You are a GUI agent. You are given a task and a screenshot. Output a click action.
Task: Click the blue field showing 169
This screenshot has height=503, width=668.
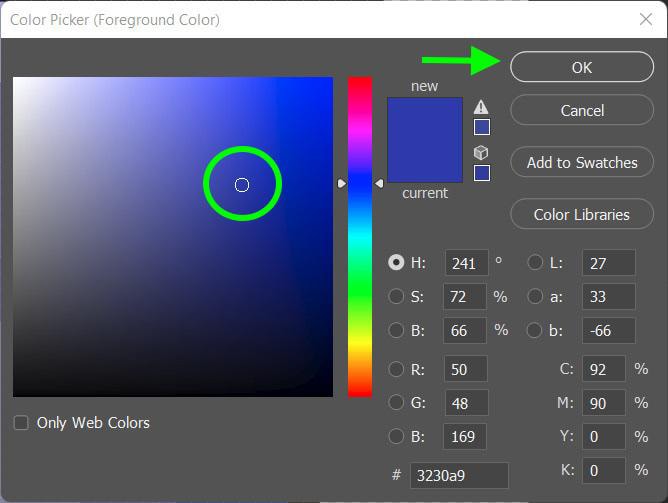tap(465, 436)
